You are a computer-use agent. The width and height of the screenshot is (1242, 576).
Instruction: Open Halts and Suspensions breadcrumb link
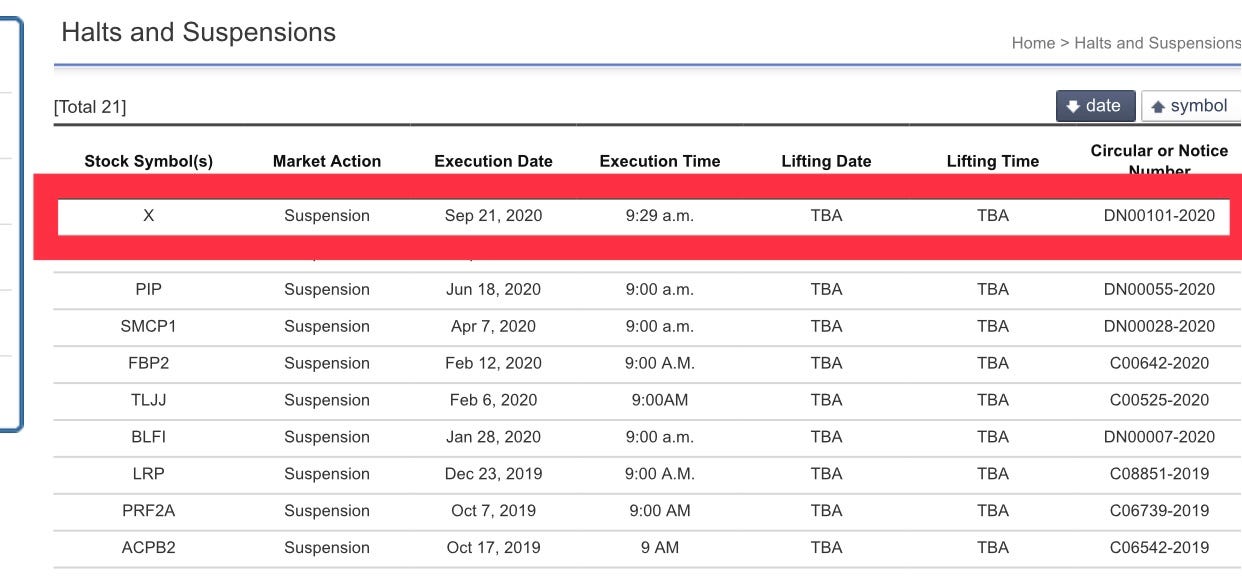click(1157, 43)
